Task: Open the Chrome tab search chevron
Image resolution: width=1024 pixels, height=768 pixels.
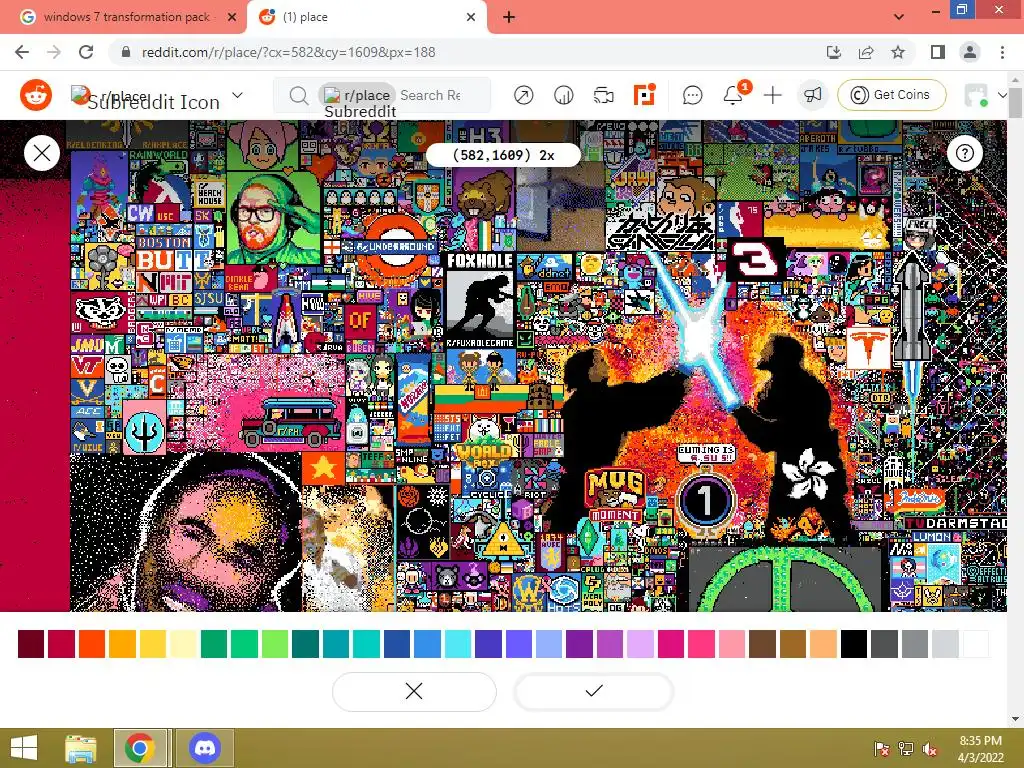Action: coord(899,17)
